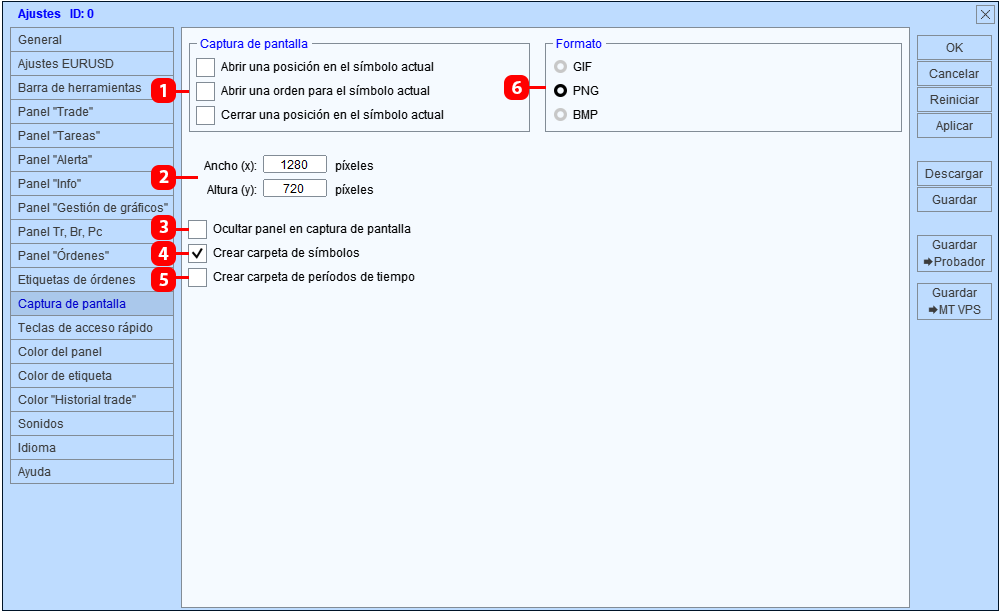1002x612 pixels.
Task: Go to the Idioma settings section
Action: pos(92,448)
